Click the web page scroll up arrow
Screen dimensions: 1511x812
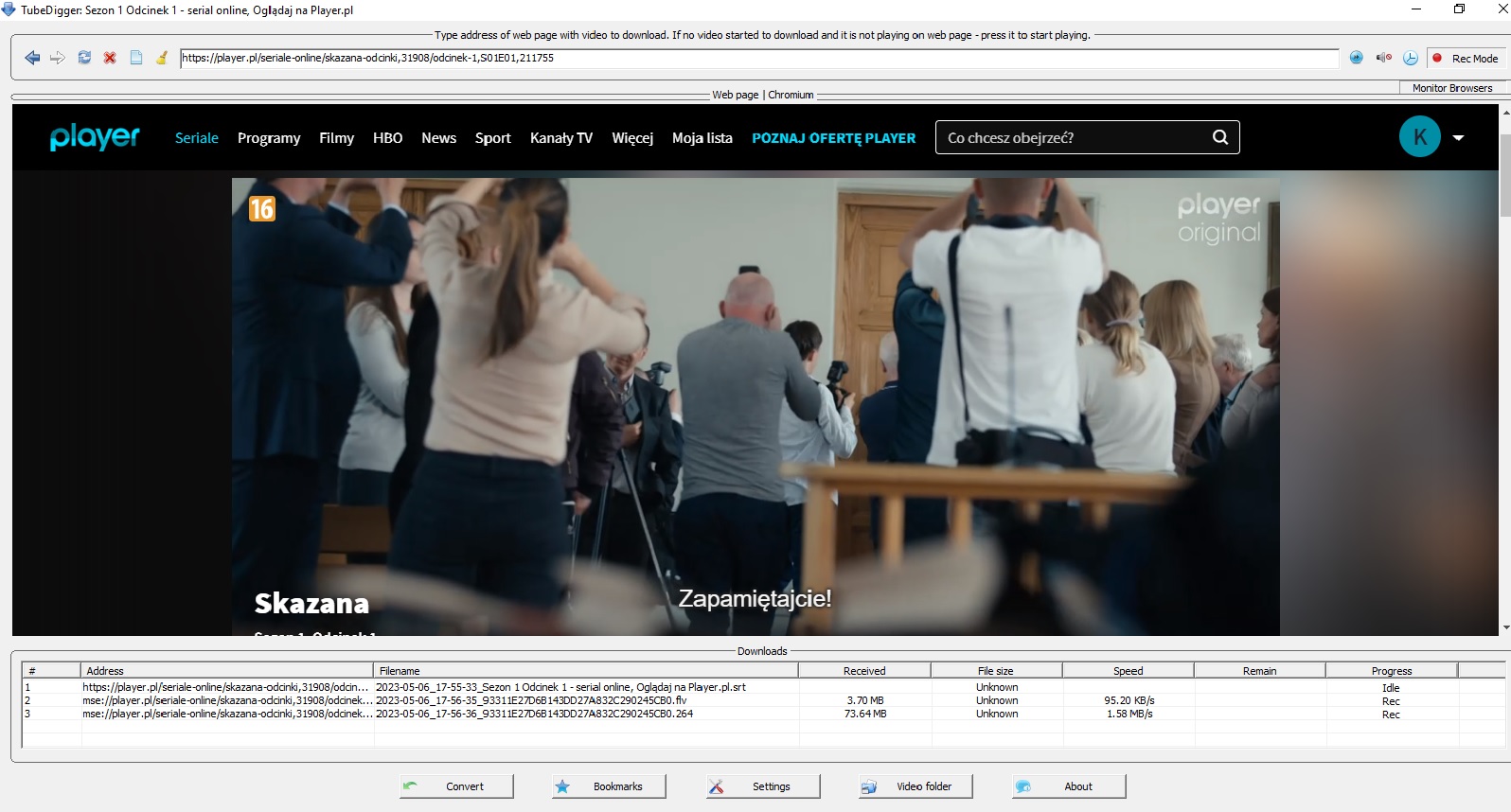click(x=1505, y=113)
